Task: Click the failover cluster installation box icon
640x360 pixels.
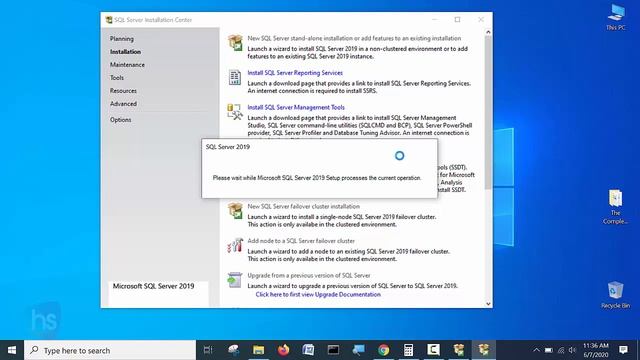Action: tap(235, 211)
